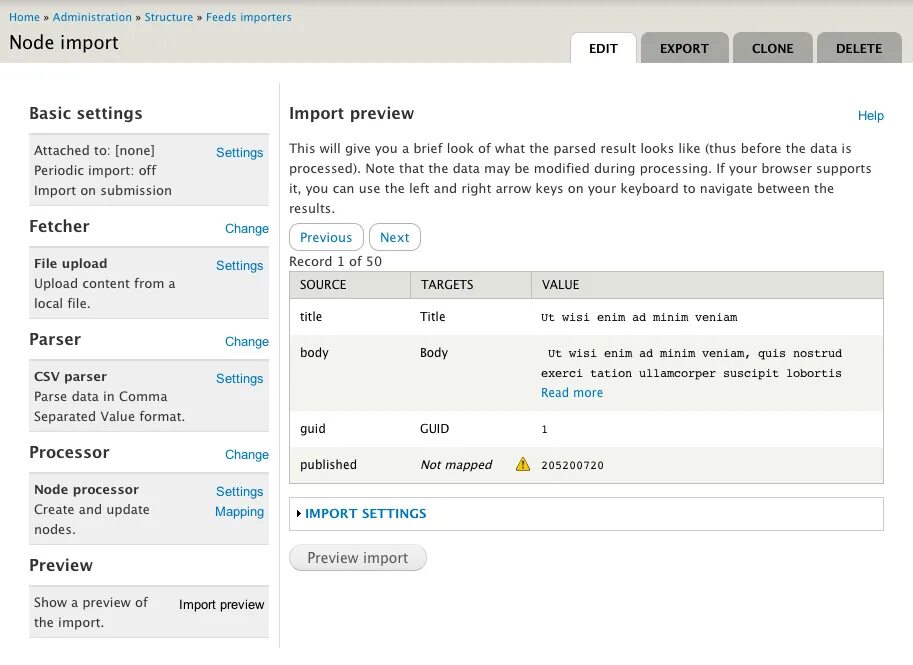Go to the Edit tab
Screen dimensions: 913x665
click(x=603, y=48)
